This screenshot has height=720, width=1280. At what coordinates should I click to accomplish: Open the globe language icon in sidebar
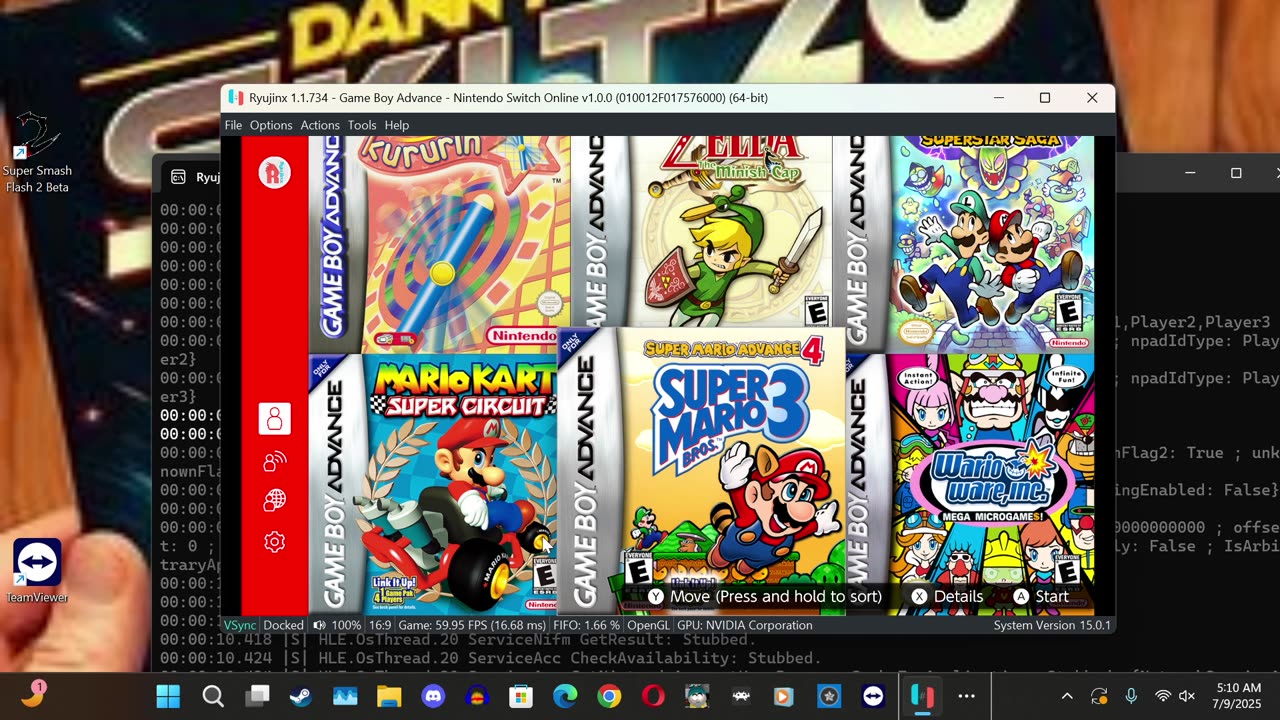274,500
